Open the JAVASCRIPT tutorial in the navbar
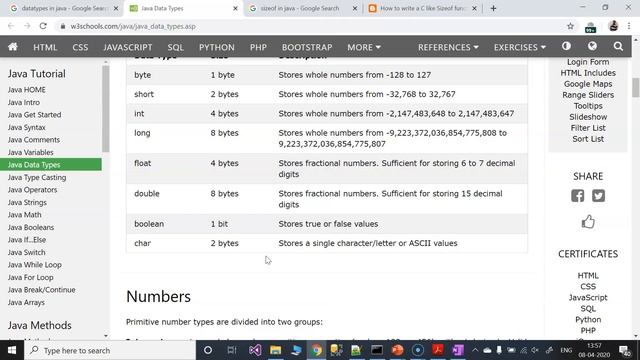 (x=128, y=47)
